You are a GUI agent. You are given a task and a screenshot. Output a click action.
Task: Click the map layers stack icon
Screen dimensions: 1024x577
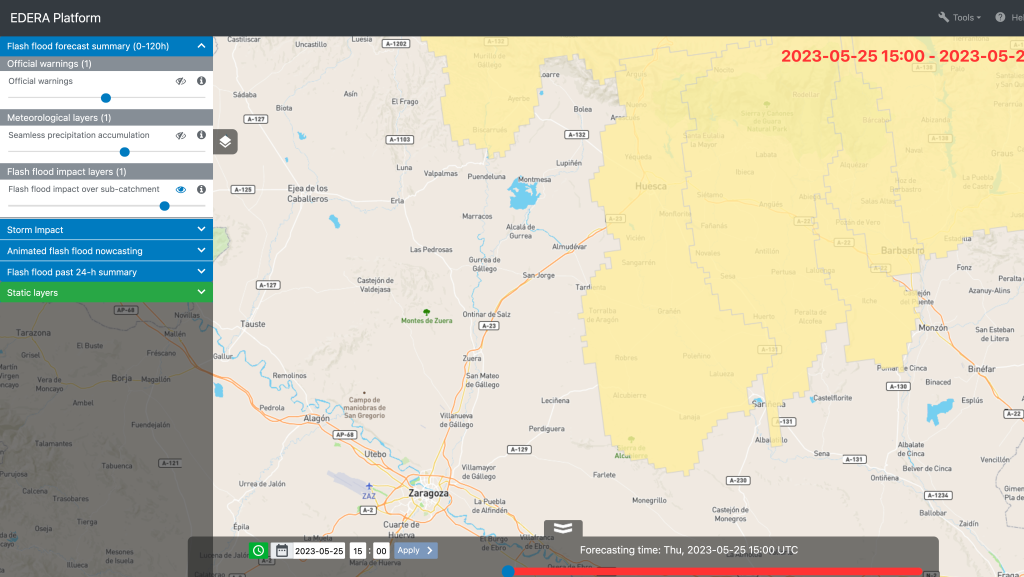[x=225, y=142]
